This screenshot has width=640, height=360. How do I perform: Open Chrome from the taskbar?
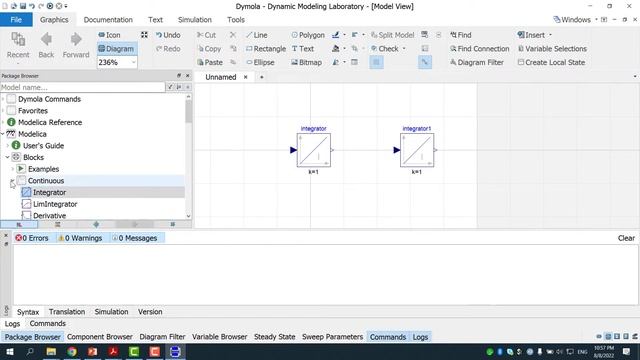pyautogui.click(x=72, y=351)
